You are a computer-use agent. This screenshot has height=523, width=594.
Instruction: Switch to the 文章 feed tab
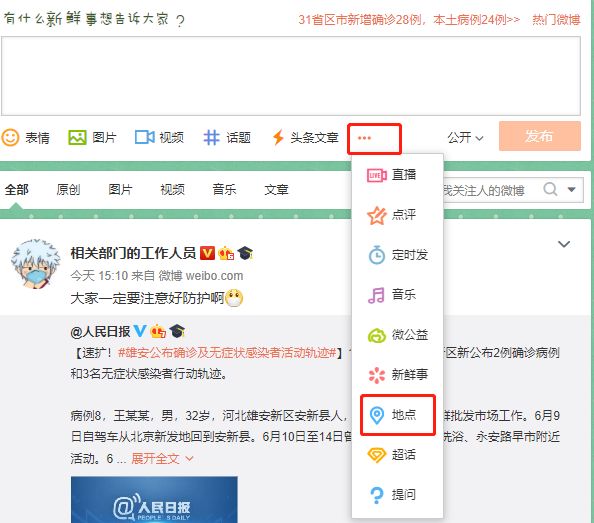point(276,189)
